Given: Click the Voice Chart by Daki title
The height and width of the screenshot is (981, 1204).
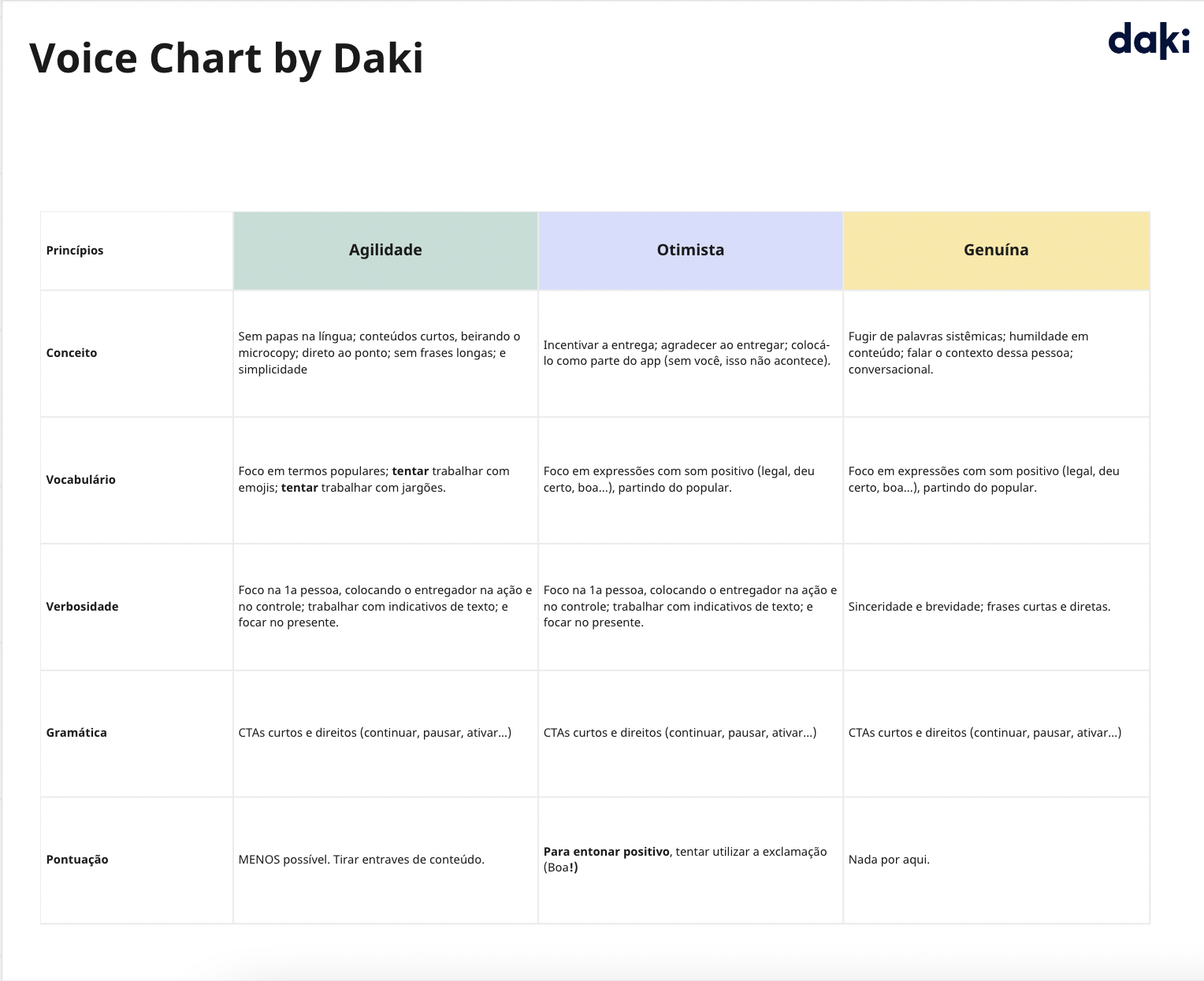Looking at the screenshot, I should pyautogui.click(x=226, y=58).
